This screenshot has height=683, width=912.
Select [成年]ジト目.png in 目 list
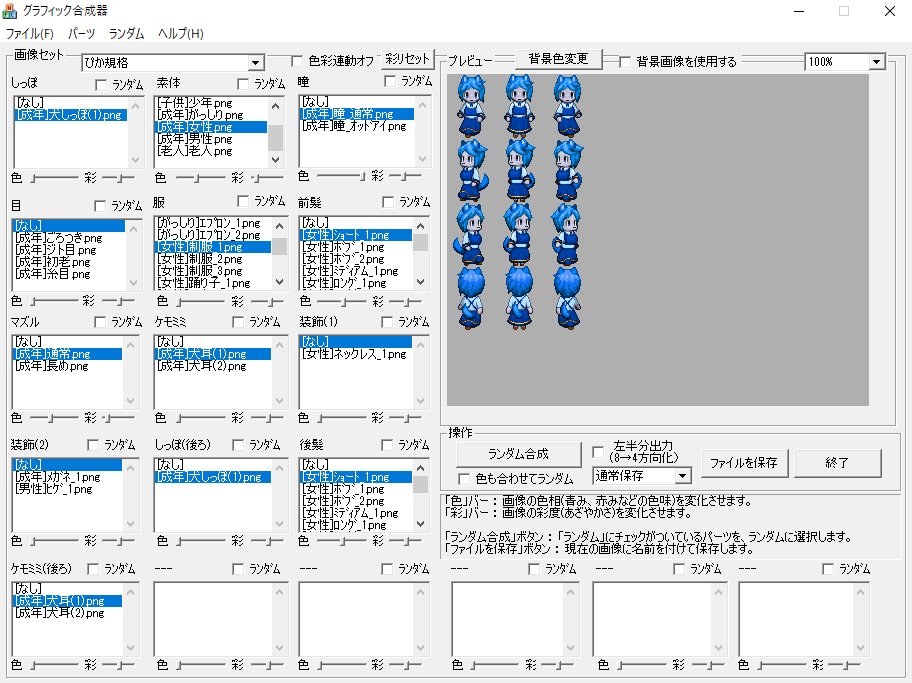[x=69, y=250]
